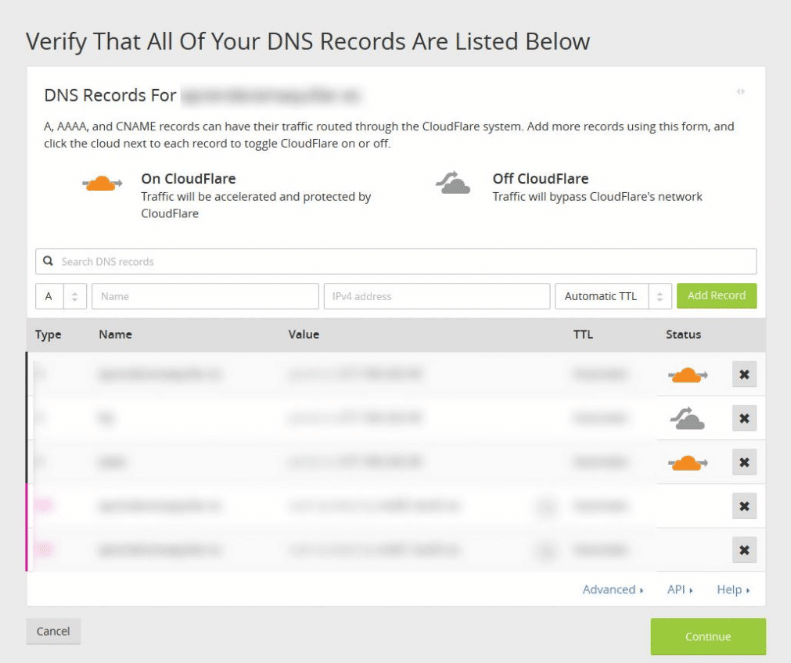The width and height of the screenshot is (791, 663).
Task: Focus the Search DNS records field
Action: click(x=396, y=261)
